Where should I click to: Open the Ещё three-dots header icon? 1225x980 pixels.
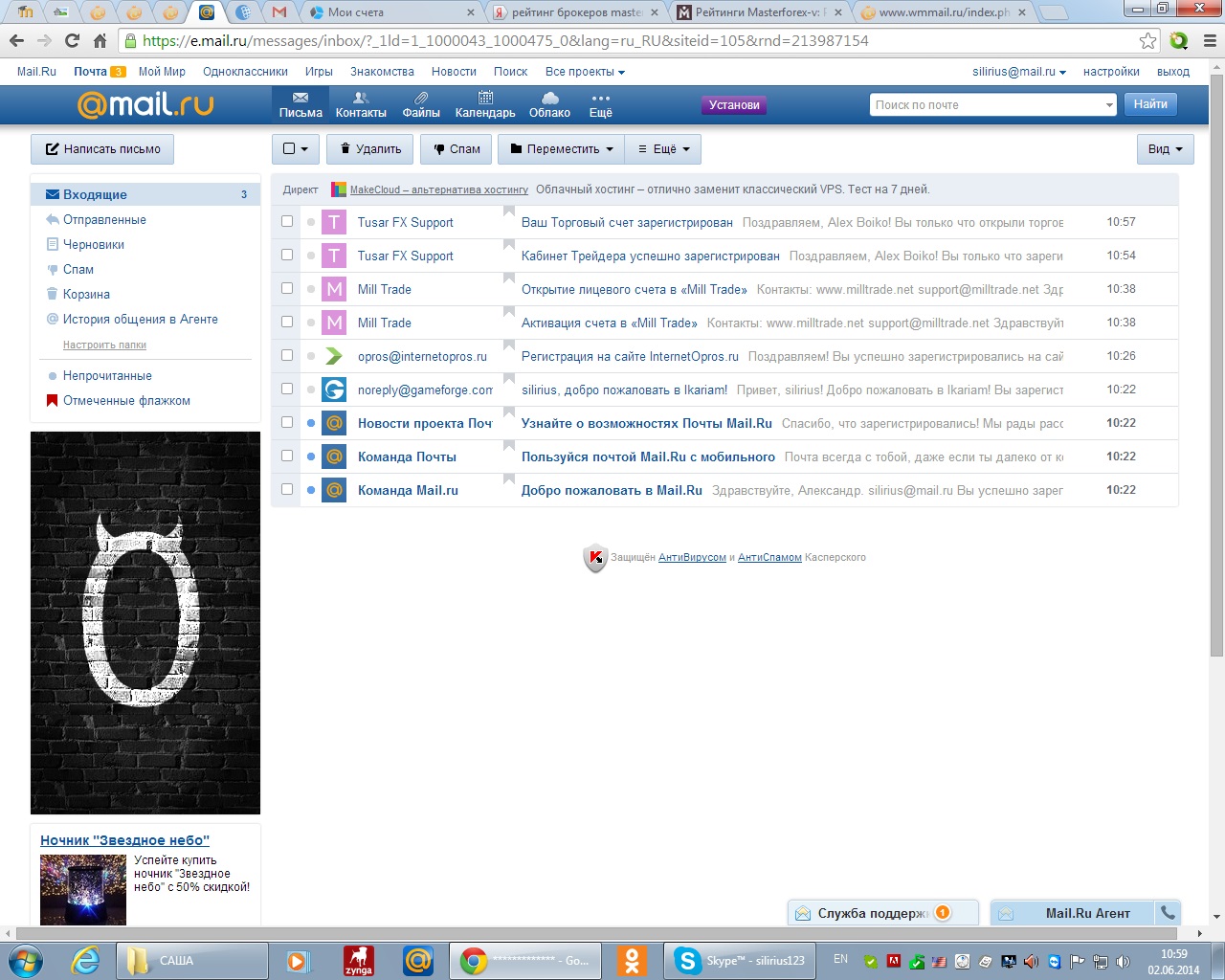coord(600,98)
